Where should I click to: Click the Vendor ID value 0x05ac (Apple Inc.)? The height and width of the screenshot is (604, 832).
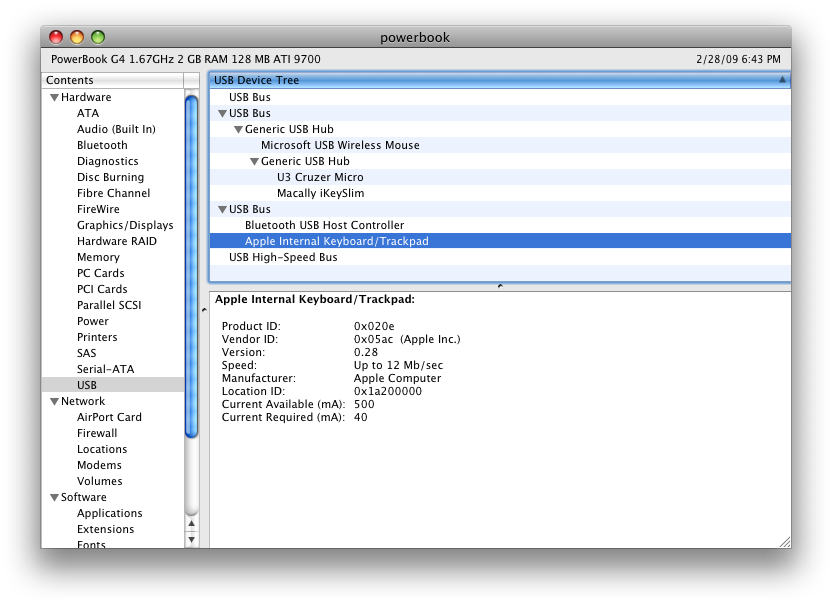point(407,339)
